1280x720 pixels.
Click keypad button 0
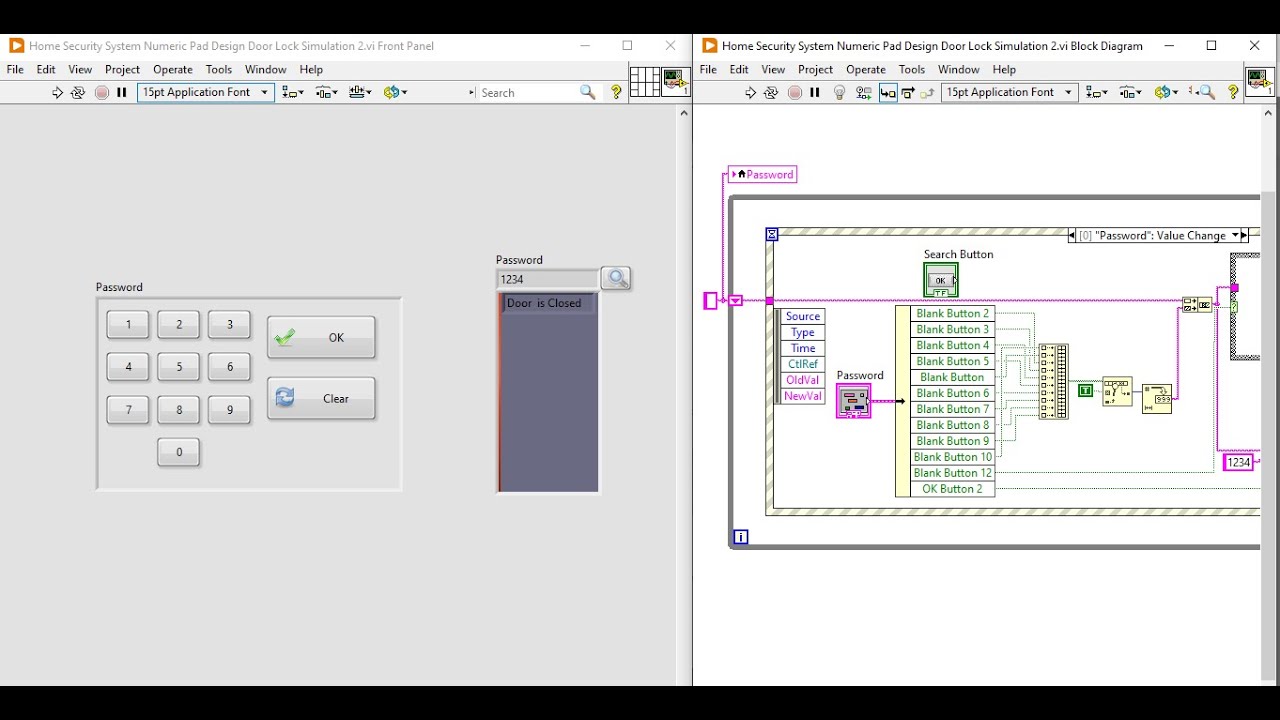pos(179,452)
